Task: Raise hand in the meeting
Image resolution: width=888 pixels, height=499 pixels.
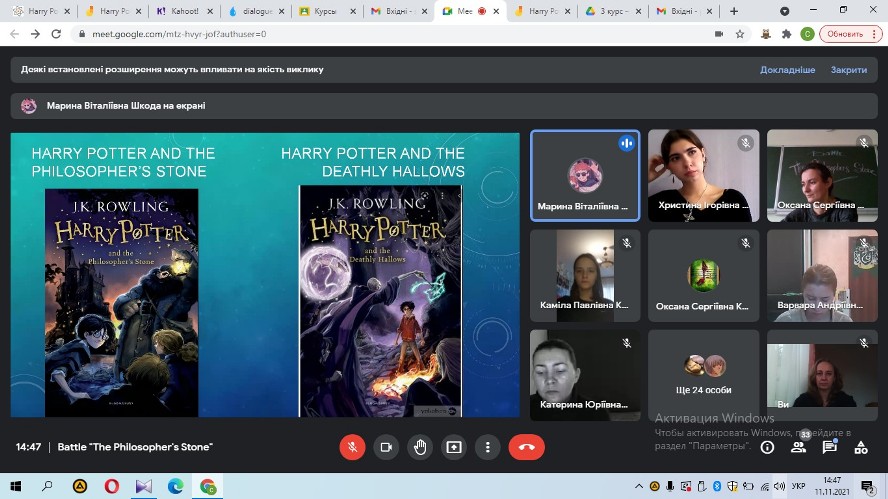Action: point(420,447)
